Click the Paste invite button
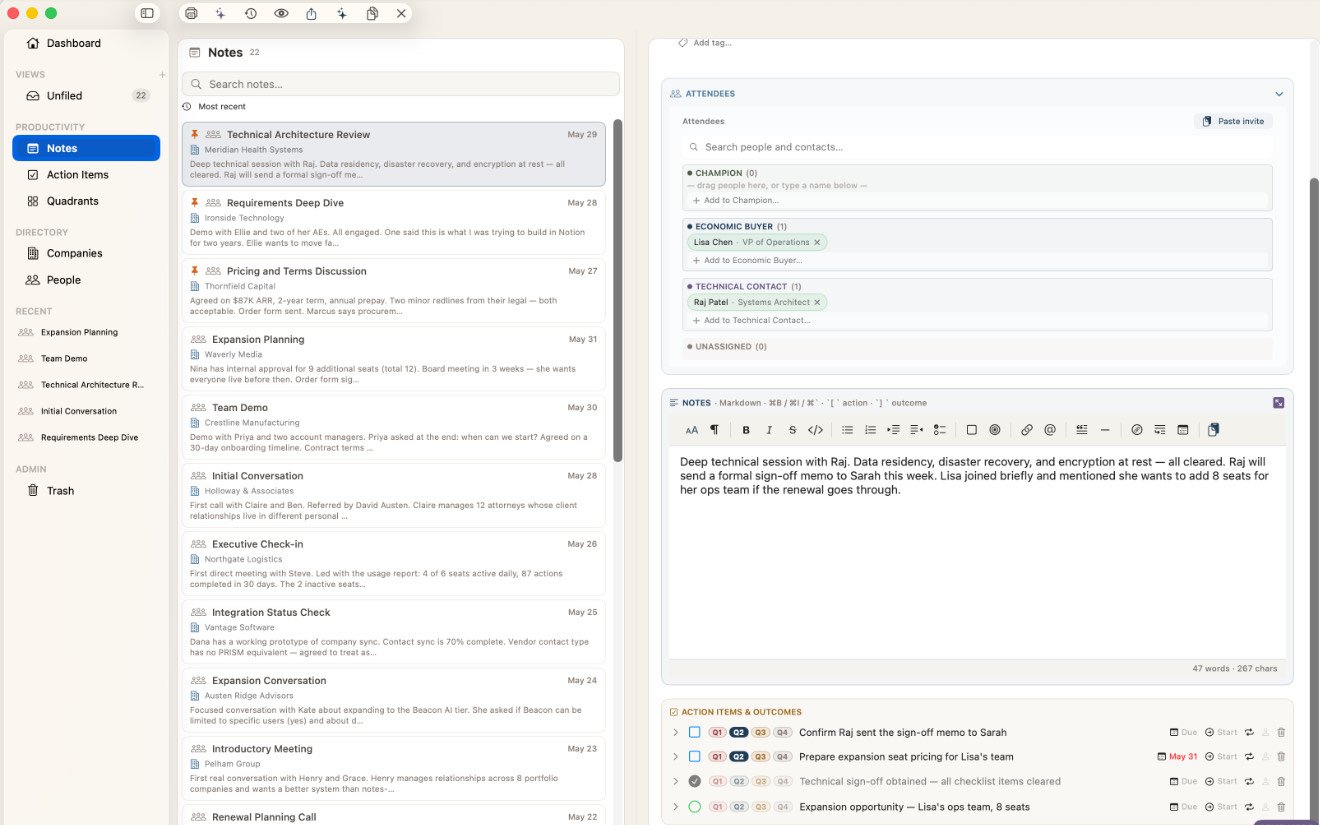Image resolution: width=1320 pixels, height=825 pixels. point(1233,121)
